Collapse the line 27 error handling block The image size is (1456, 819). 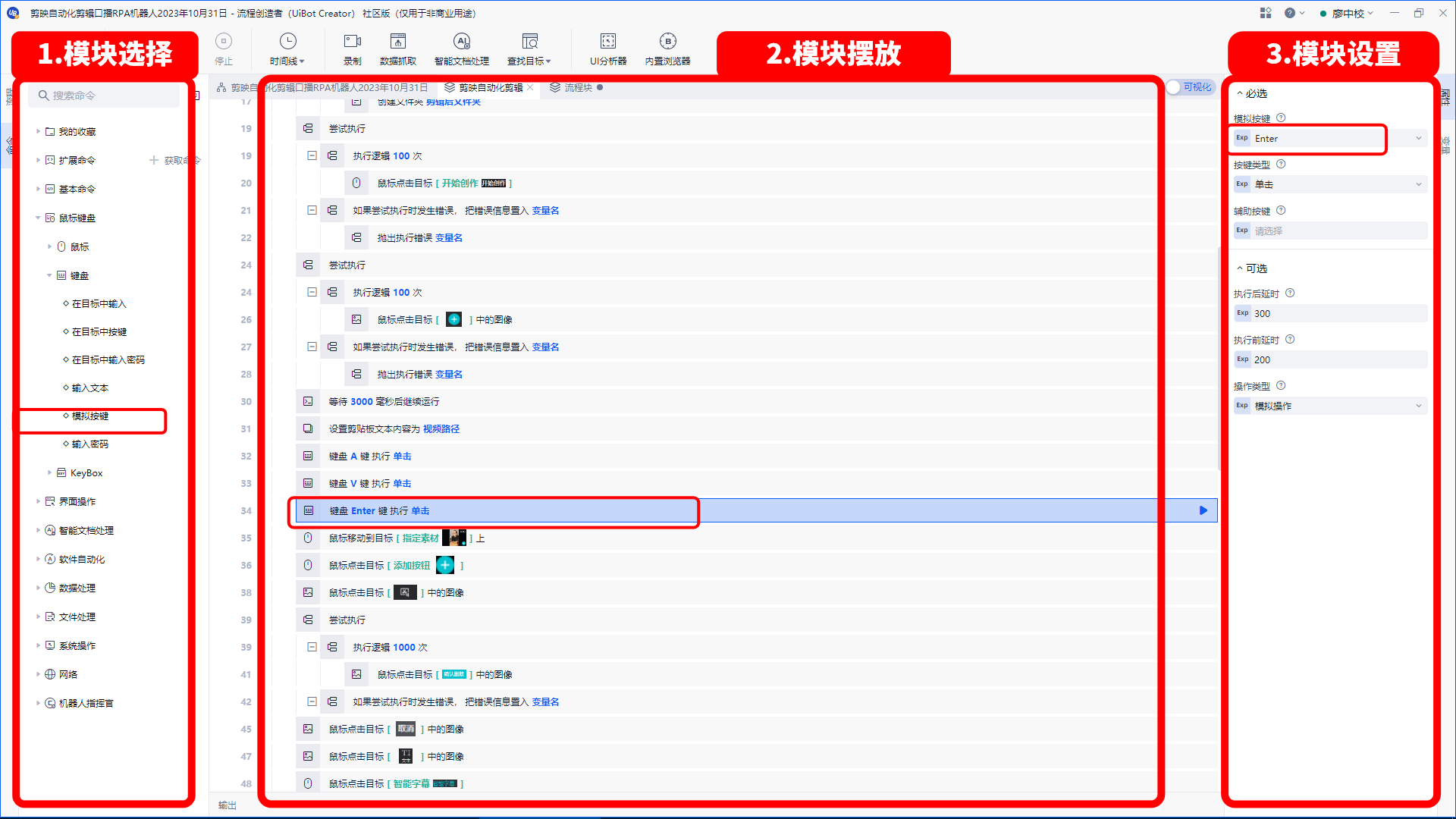click(x=312, y=347)
